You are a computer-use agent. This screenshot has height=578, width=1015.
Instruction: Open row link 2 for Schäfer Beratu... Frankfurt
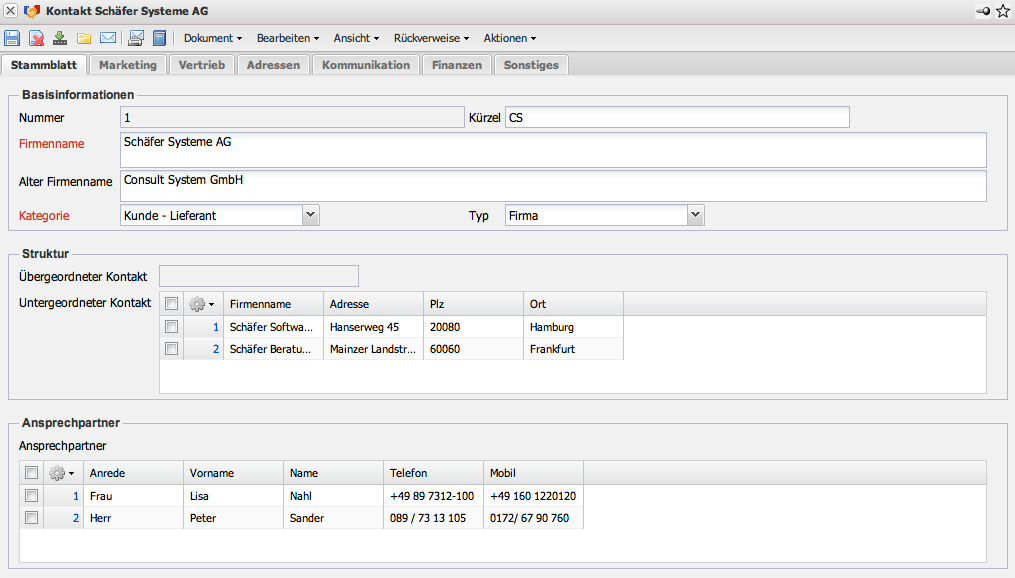[215, 349]
